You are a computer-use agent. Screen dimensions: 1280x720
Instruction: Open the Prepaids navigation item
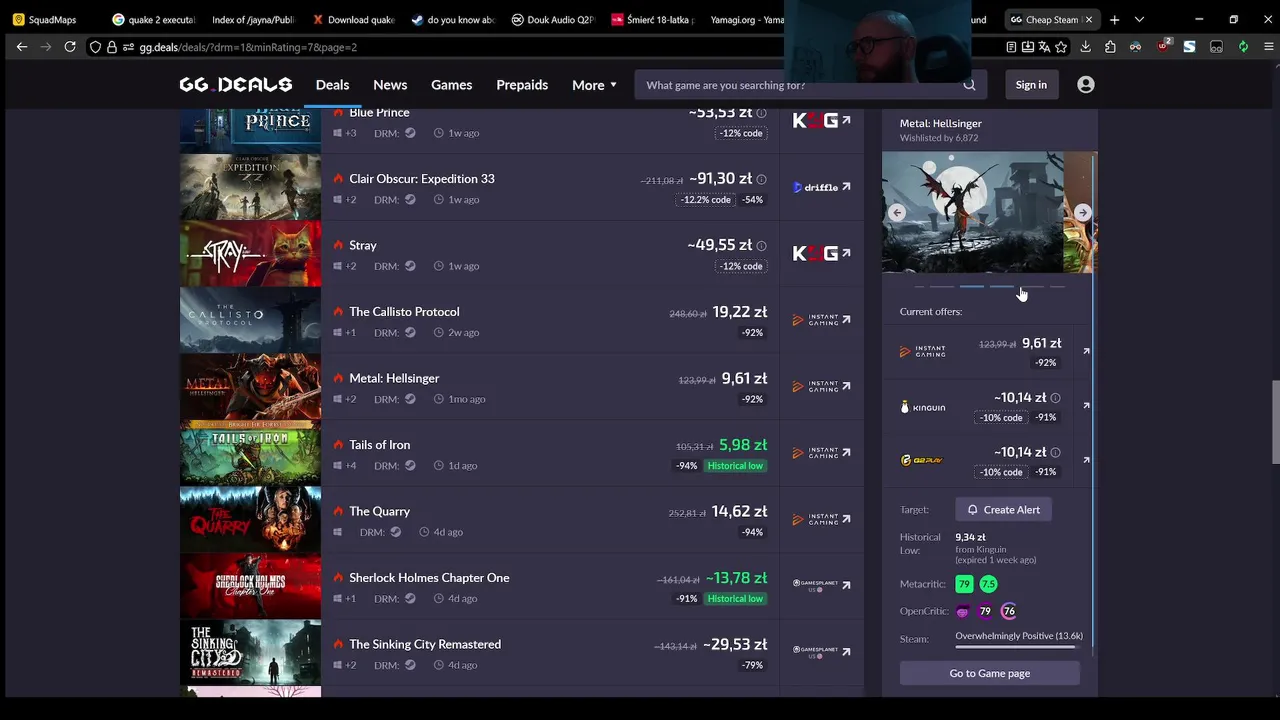pyautogui.click(x=522, y=85)
